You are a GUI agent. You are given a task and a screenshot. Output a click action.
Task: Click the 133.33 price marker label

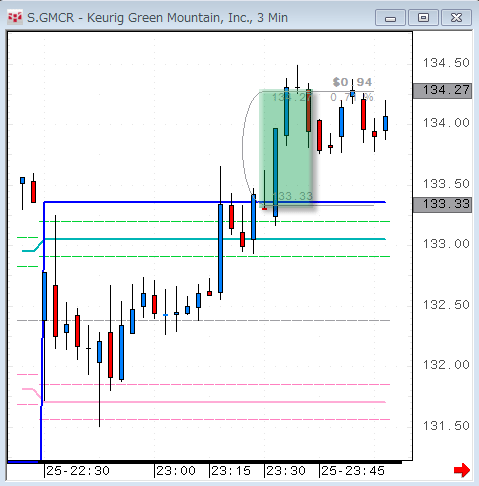tap(442, 204)
